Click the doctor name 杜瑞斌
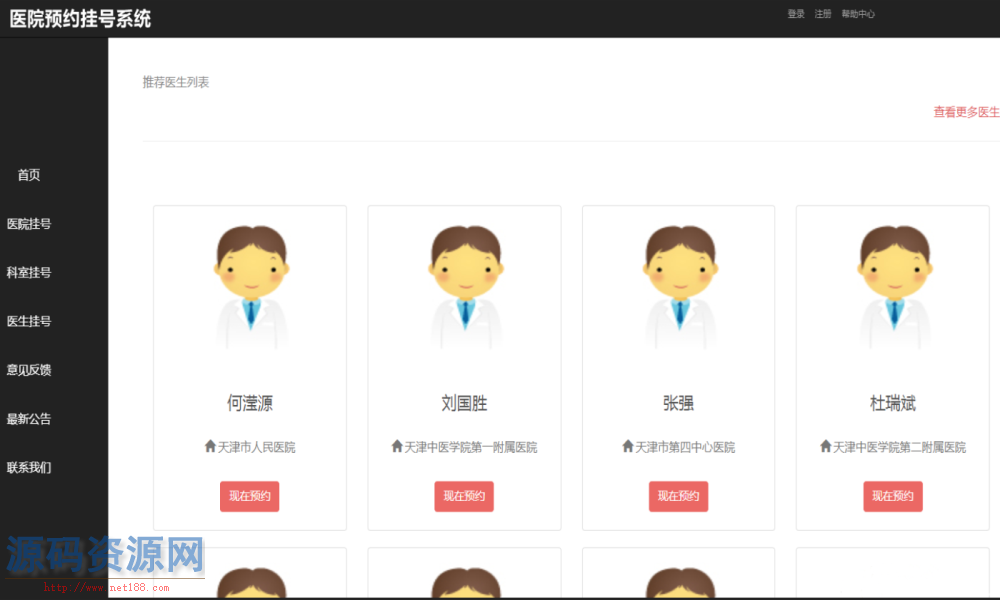 893,403
